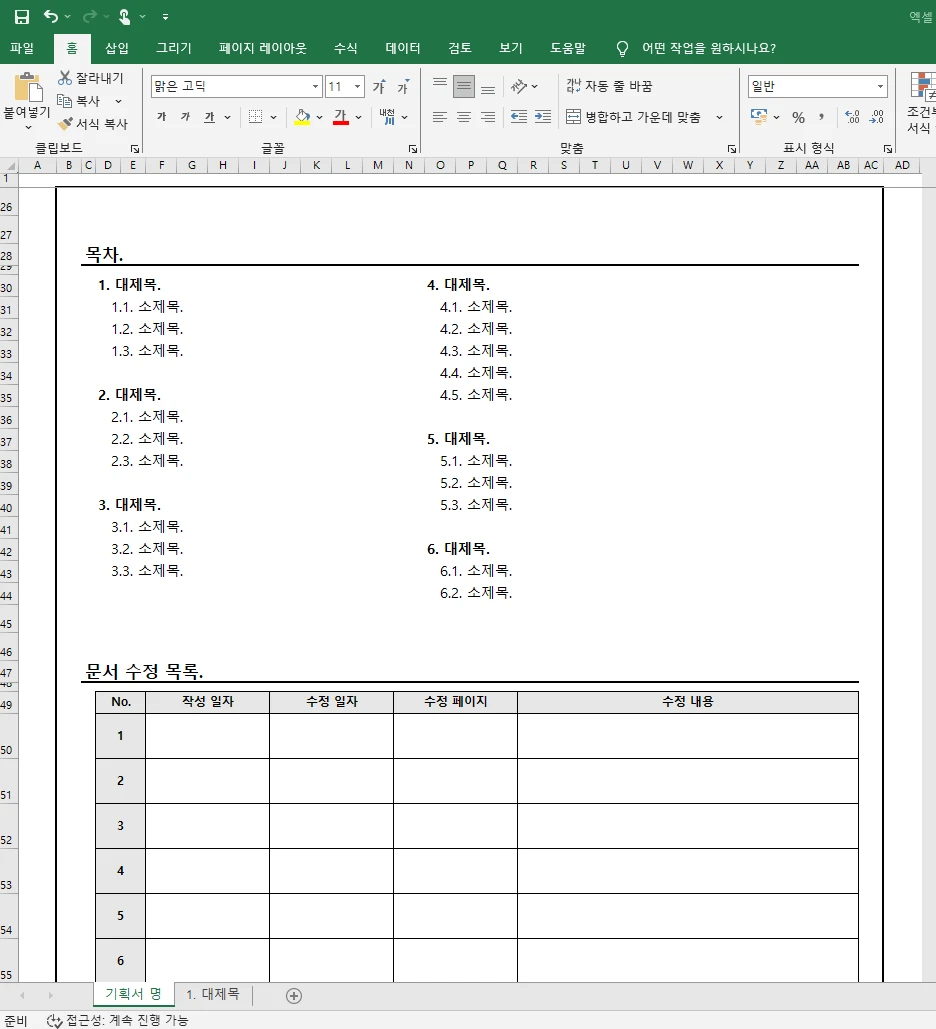Switch to the 데이터 ribbon tab

tap(403, 48)
